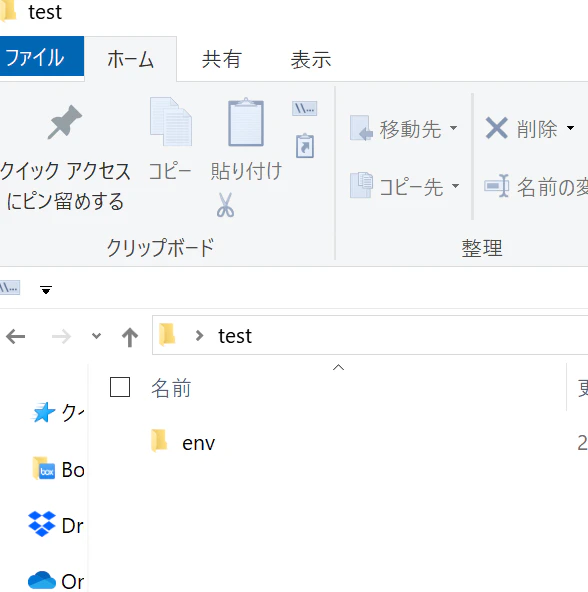This screenshot has height=592, width=588.
Task: Sort by the 名前 column header
Action: tap(171, 388)
